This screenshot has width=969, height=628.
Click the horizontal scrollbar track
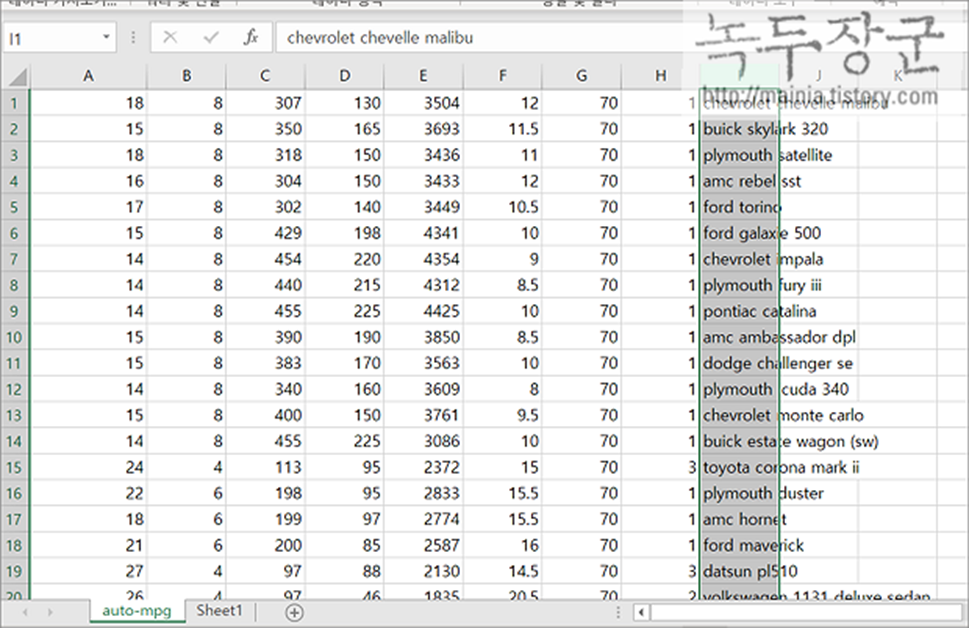(x=805, y=613)
